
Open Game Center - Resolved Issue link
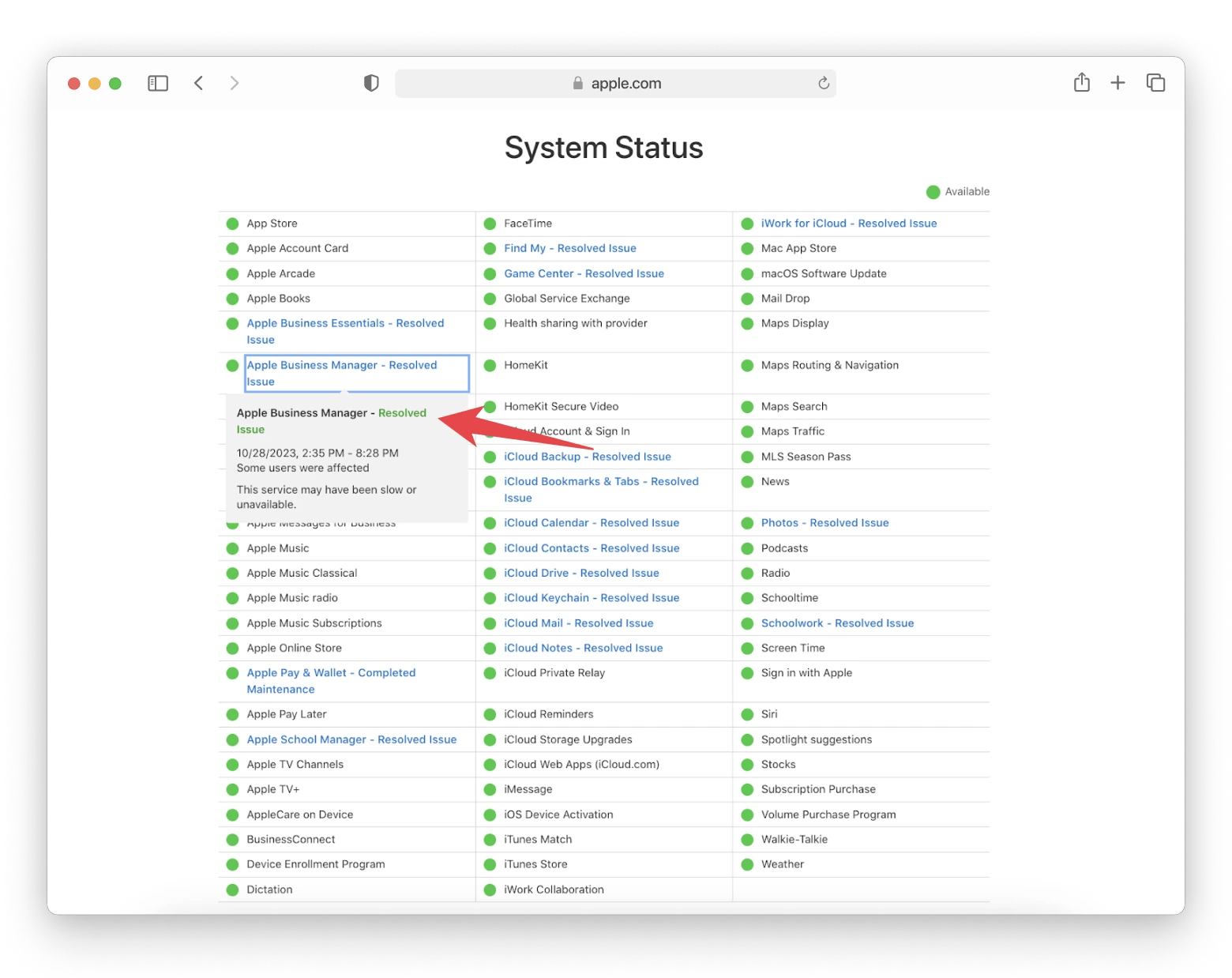click(584, 273)
